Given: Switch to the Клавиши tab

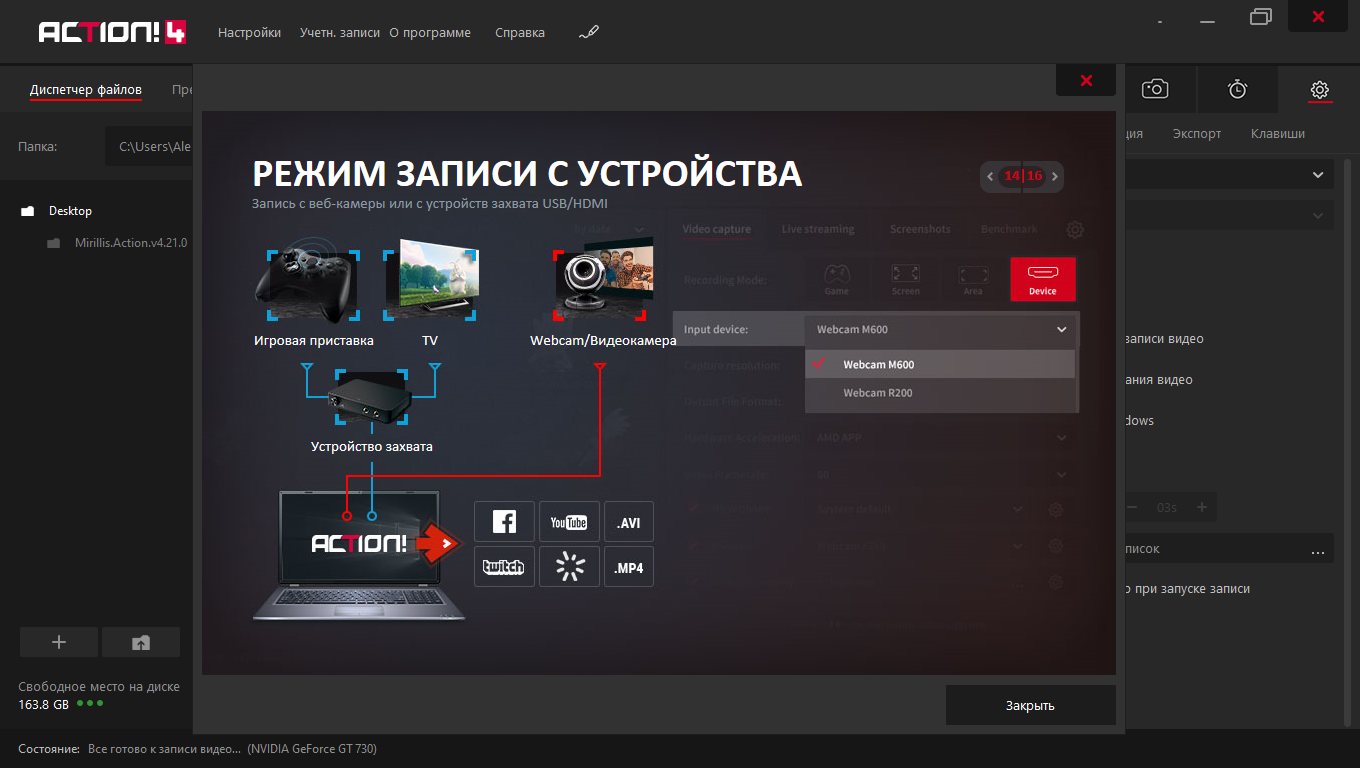Looking at the screenshot, I should pos(1278,134).
